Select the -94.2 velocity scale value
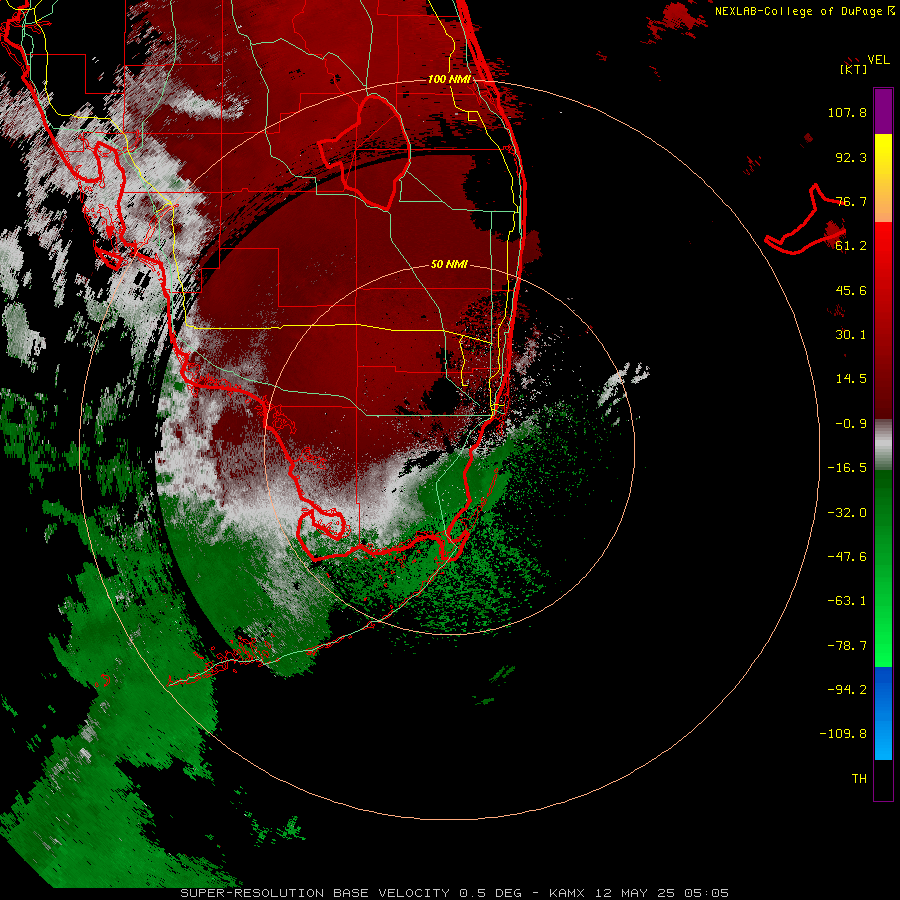This screenshot has height=900, width=900. tap(847, 689)
